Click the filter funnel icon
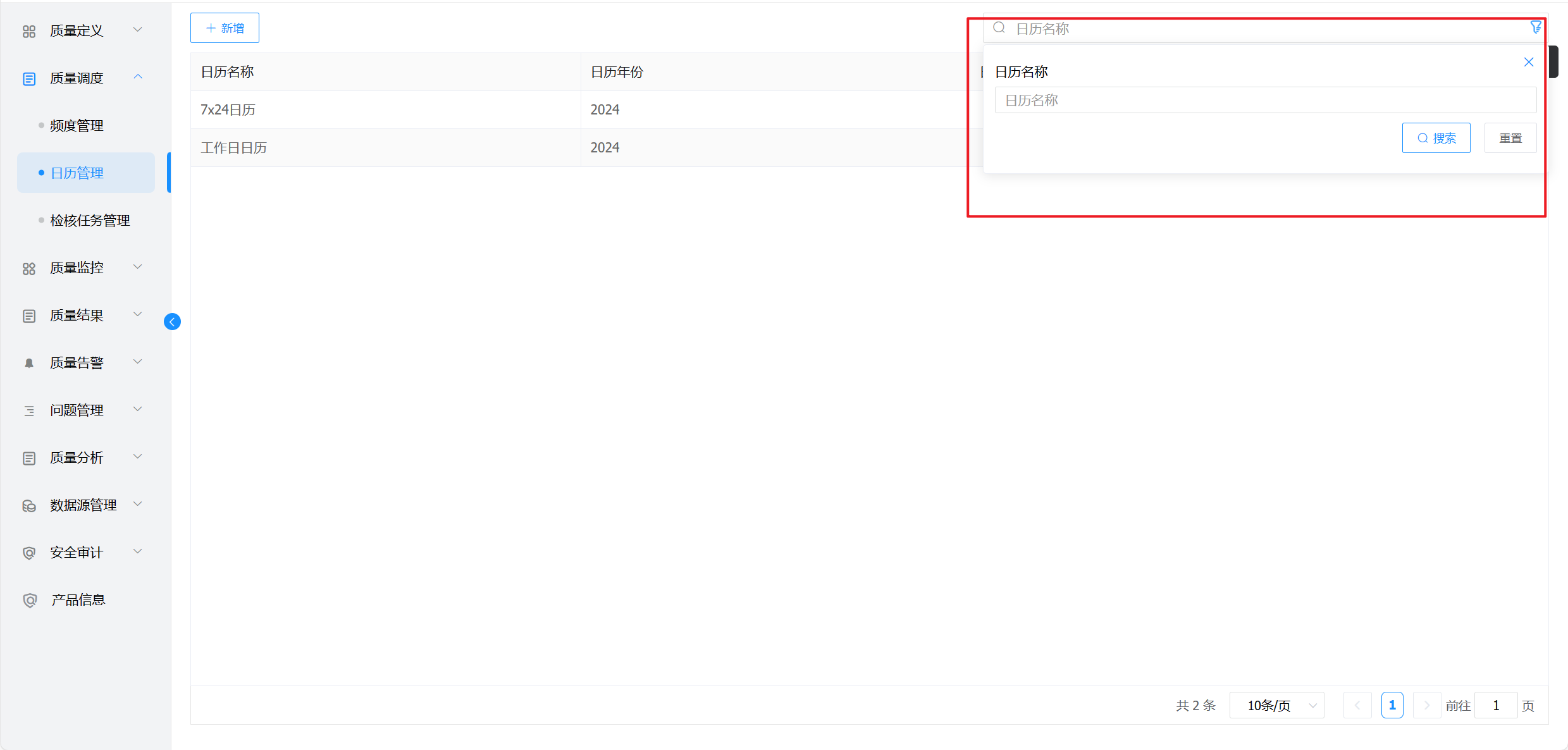Image resolution: width=1568 pixels, height=750 pixels. [1535, 28]
